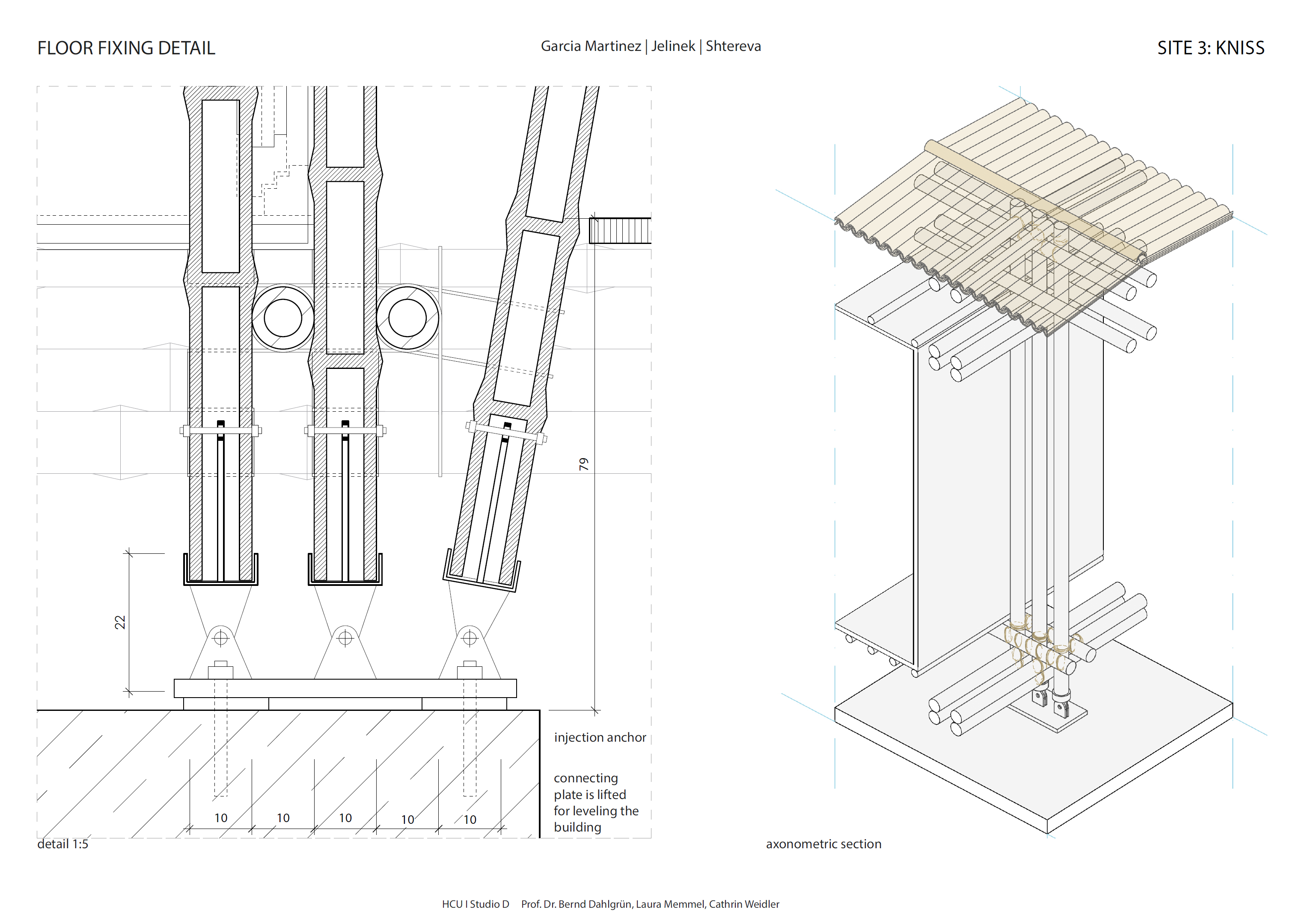Click the FLOOR FIXING DETAIL title
This screenshot has width=1299, height=924.
click(x=126, y=48)
